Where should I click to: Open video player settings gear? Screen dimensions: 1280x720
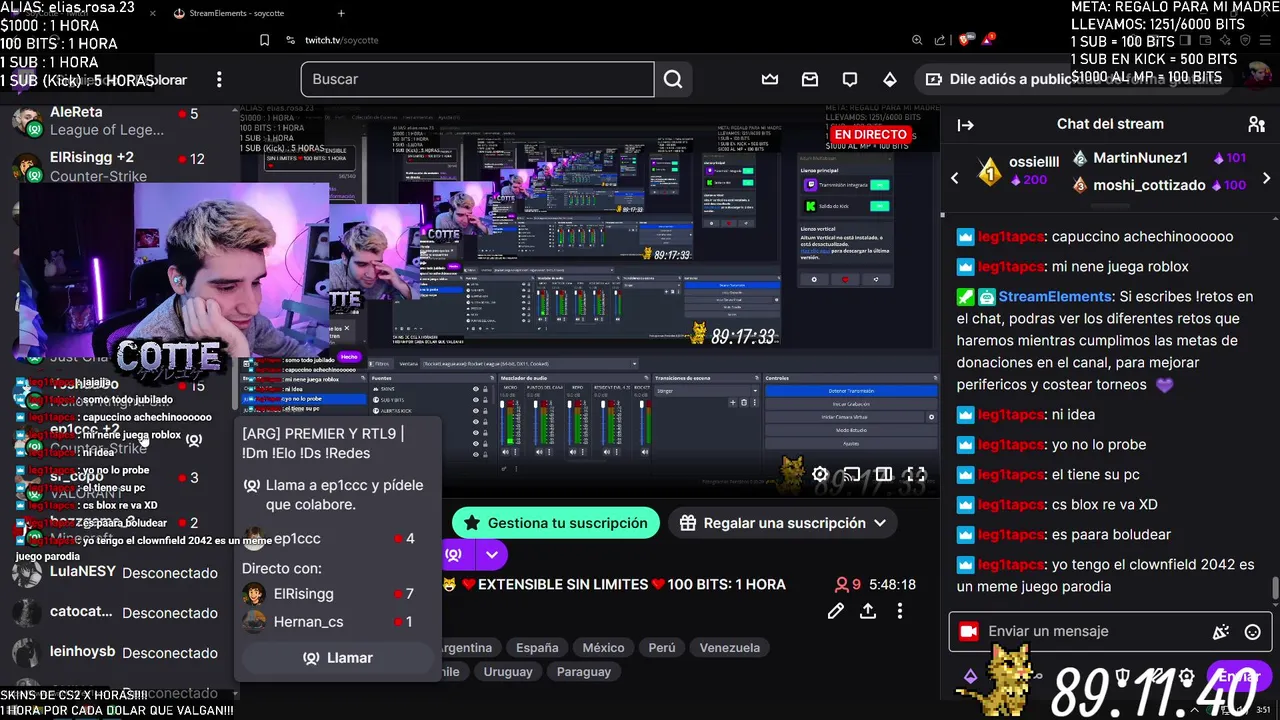[x=820, y=474]
